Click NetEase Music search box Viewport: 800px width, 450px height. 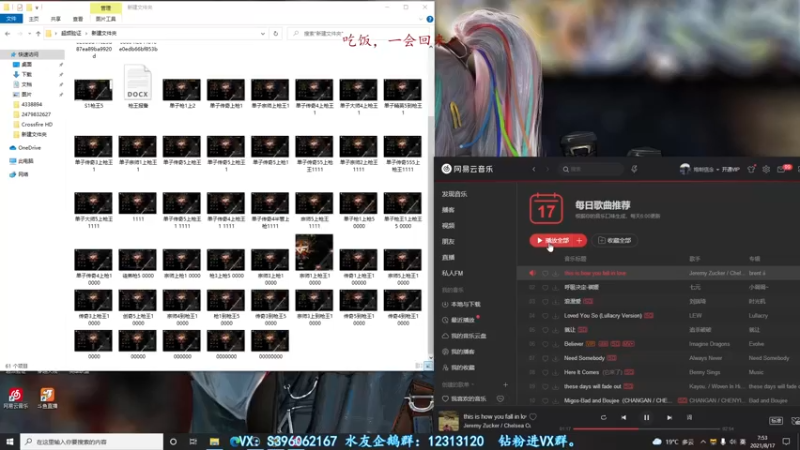click(x=592, y=169)
